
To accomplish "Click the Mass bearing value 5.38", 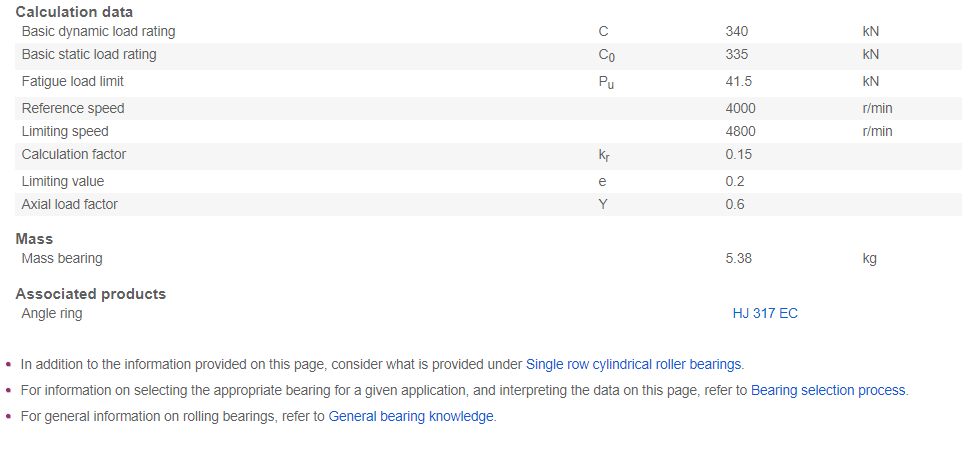I will click(x=739, y=258).
